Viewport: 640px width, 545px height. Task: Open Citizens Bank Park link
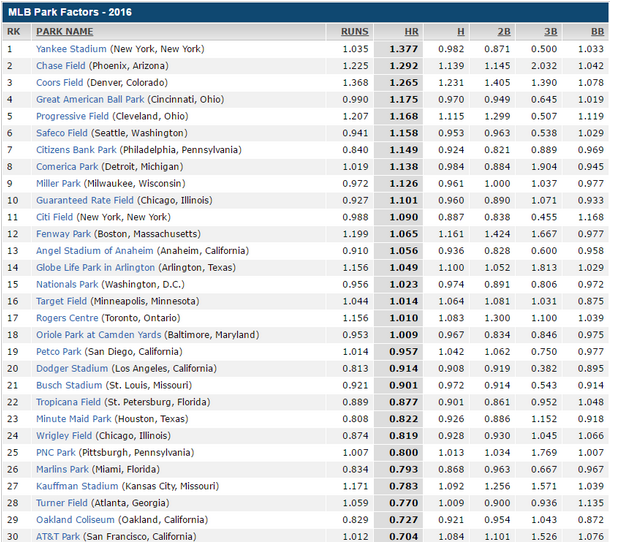pyautogui.click(x=76, y=150)
